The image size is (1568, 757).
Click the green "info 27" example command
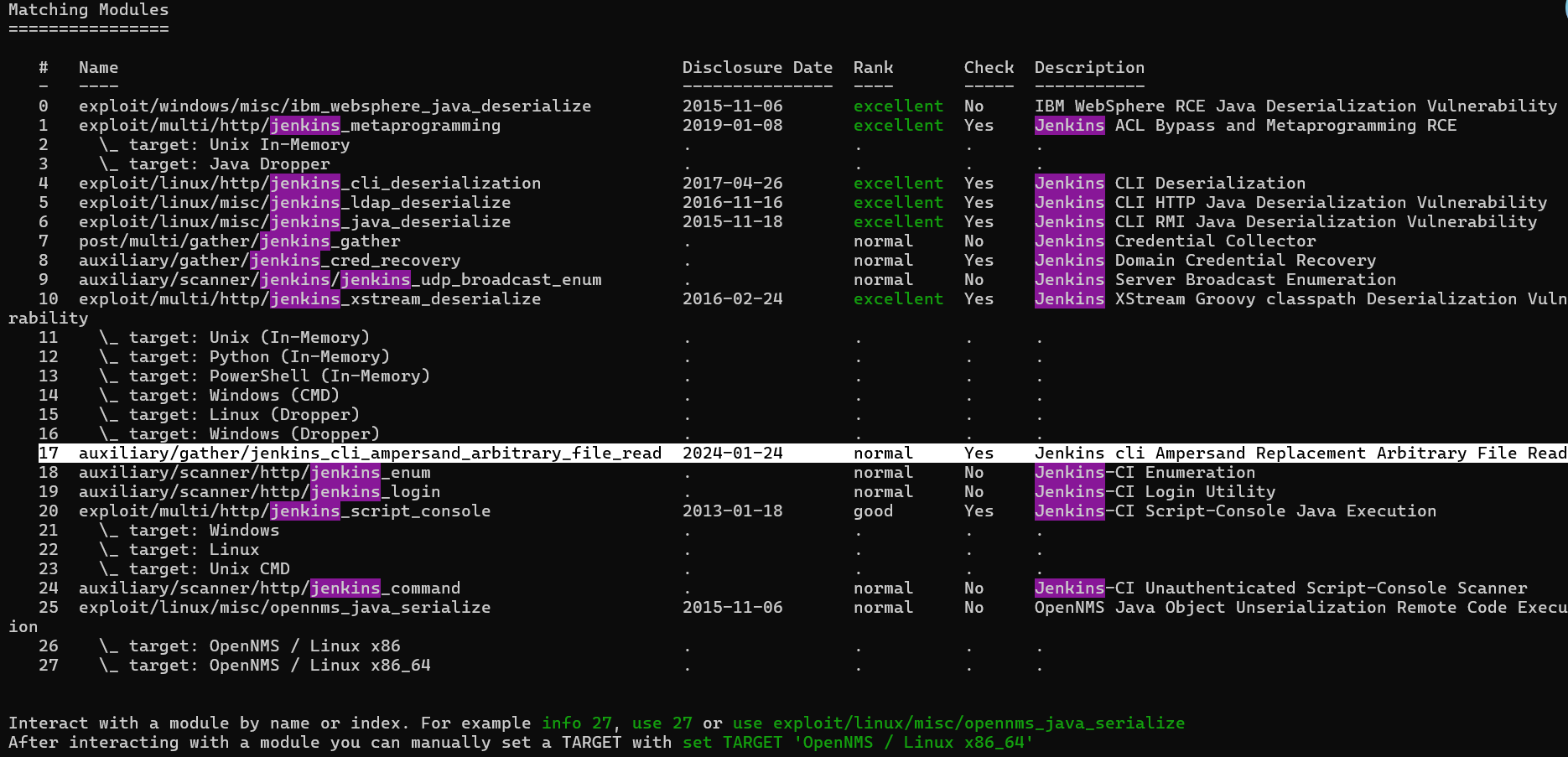tap(577, 723)
